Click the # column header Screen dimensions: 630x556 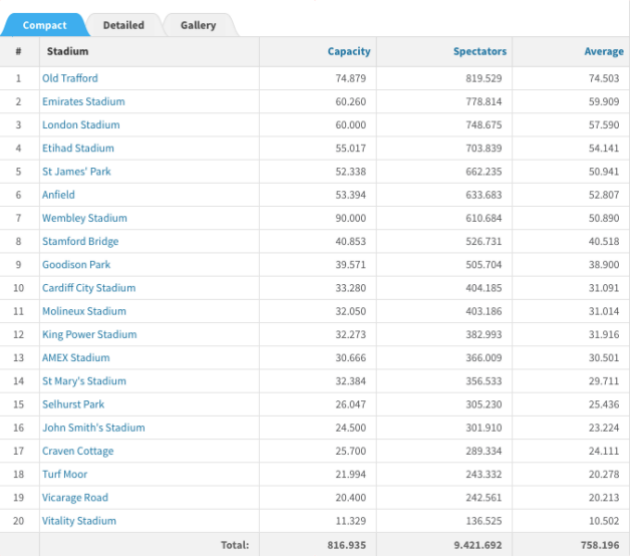18,51
